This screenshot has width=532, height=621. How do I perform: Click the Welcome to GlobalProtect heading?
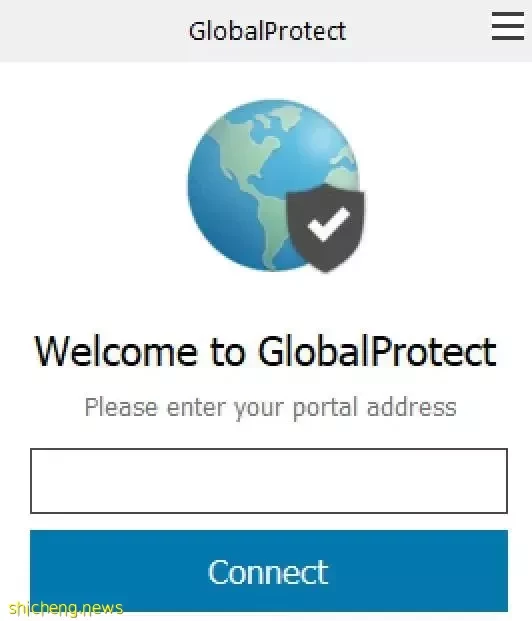[x=265, y=351]
